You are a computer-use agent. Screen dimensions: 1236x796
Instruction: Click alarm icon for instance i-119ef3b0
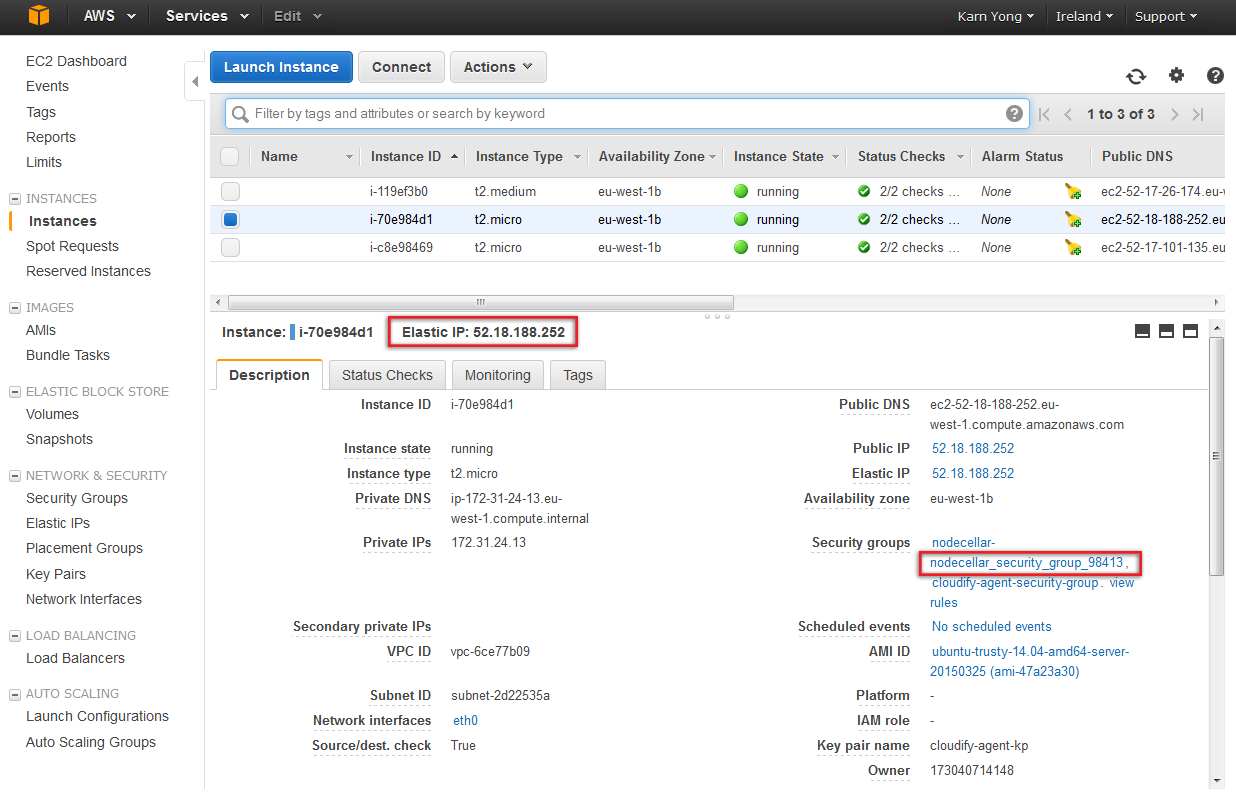coord(1073,192)
